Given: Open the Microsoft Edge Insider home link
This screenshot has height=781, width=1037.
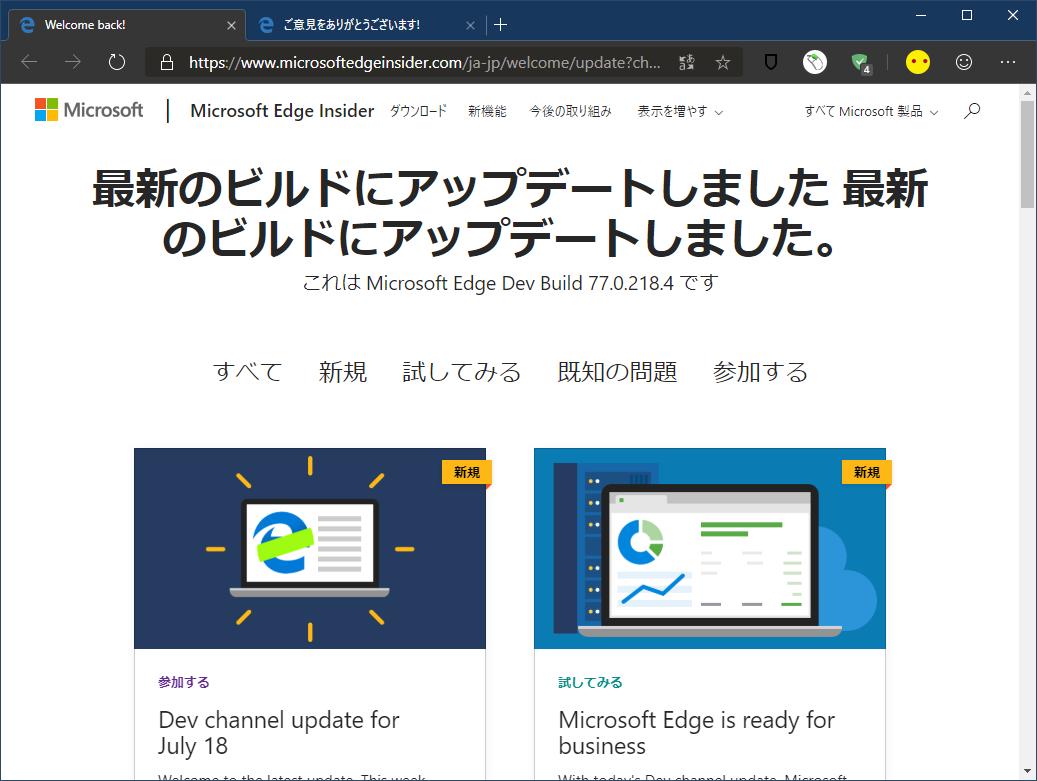Looking at the screenshot, I should [282, 110].
